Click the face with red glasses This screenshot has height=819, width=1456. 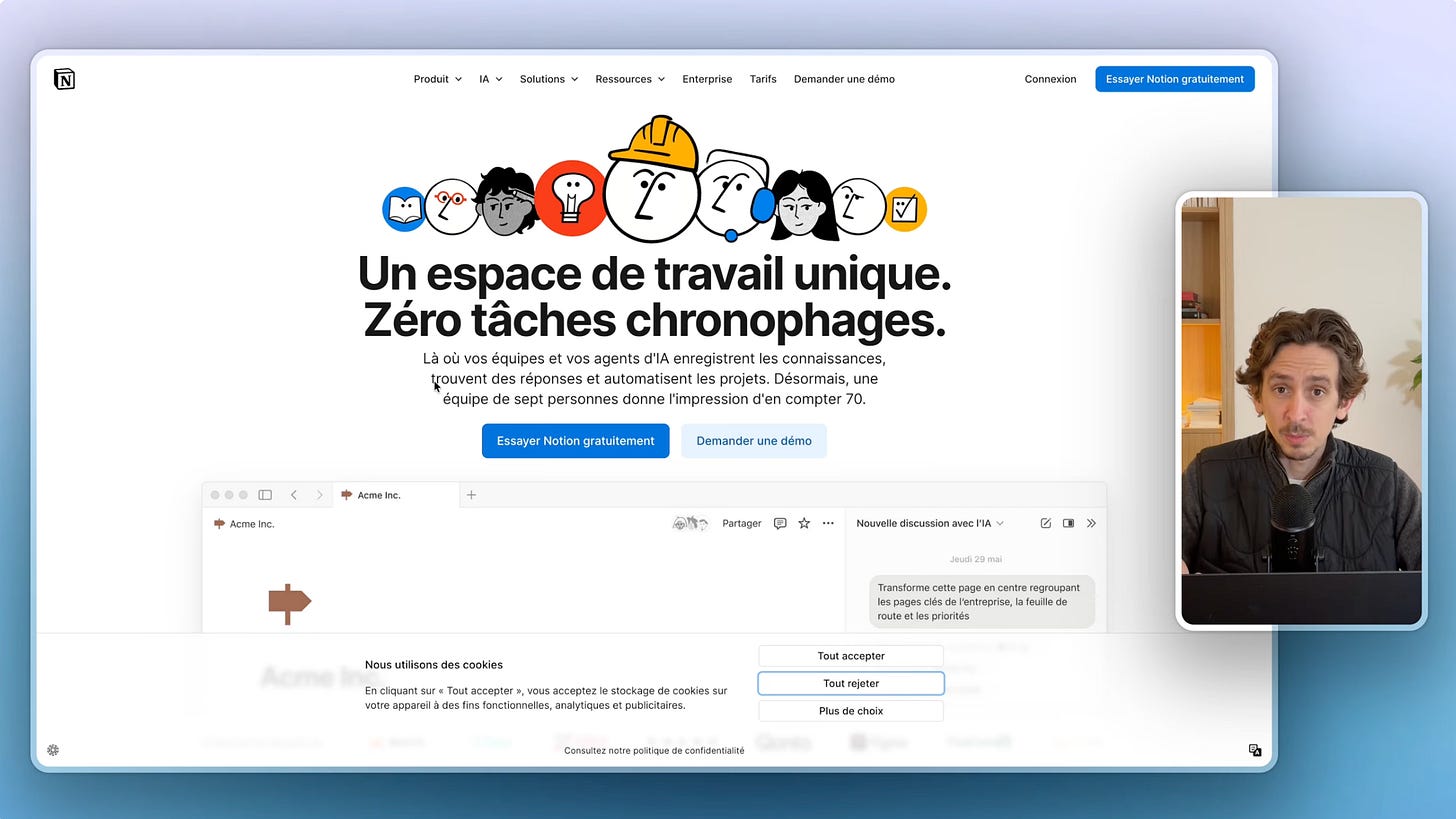pos(451,206)
